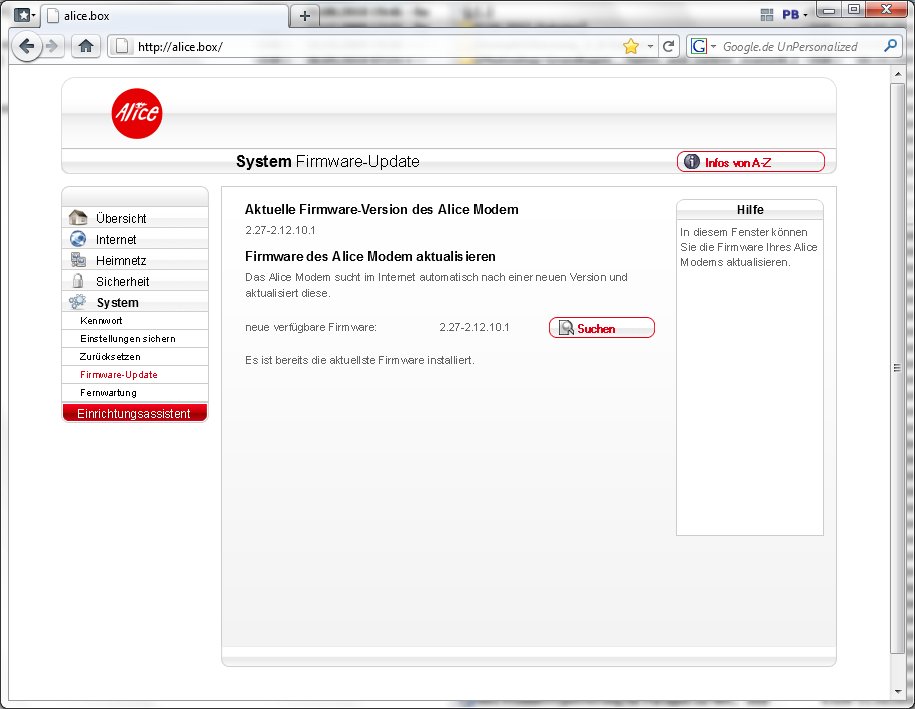Bookmark this page with the star icon
Image resolution: width=915 pixels, height=709 pixels.
click(631, 46)
